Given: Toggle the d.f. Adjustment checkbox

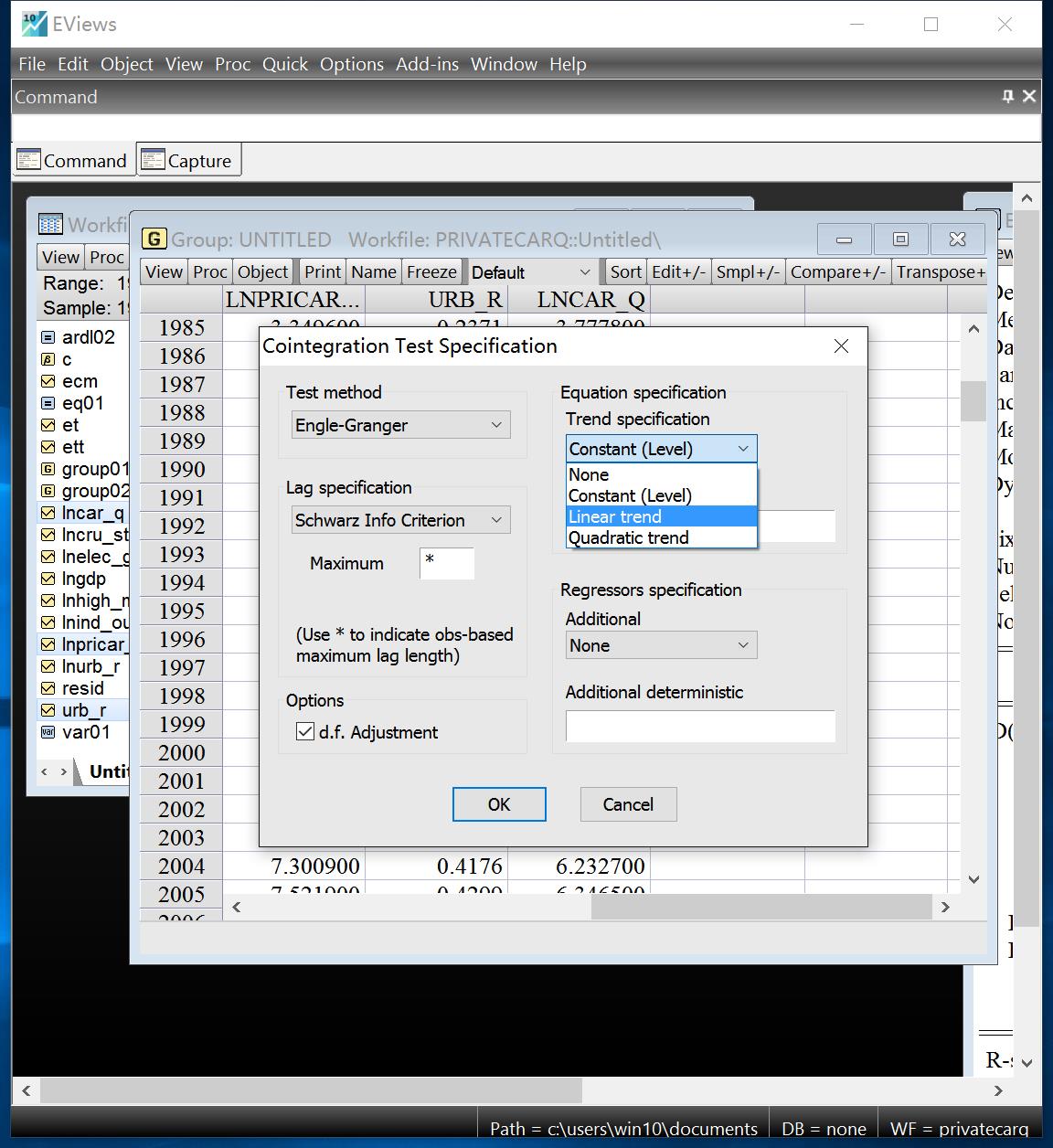Looking at the screenshot, I should (x=305, y=732).
